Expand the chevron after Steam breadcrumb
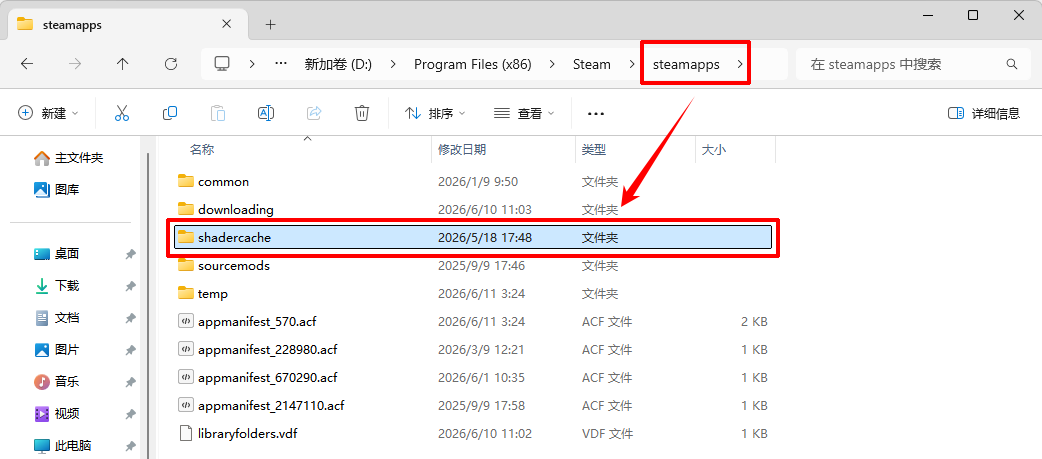The width and height of the screenshot is (1042, 459). 631,64
